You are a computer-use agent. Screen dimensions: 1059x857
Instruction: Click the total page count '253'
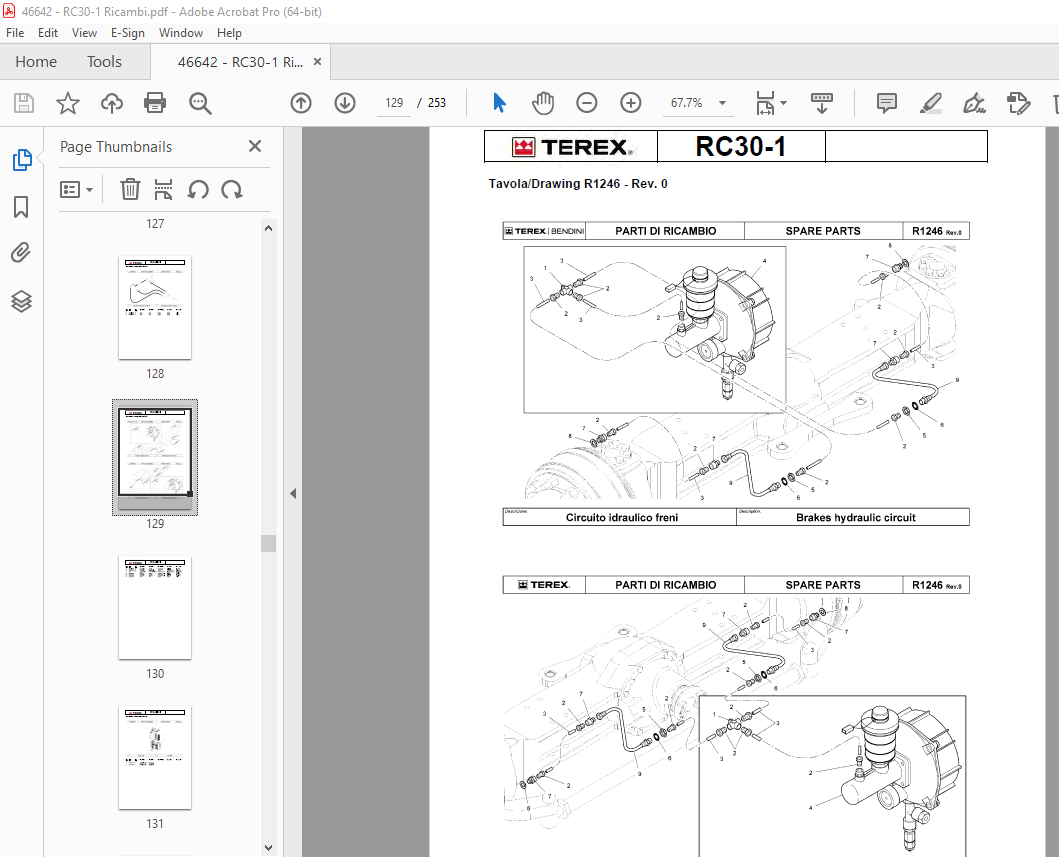point(437,103)
